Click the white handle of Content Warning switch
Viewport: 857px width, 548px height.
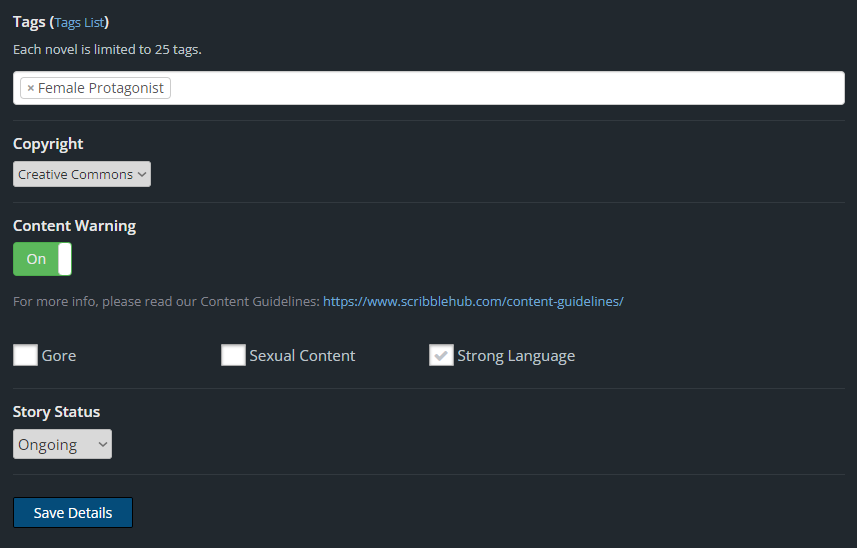point(65,259)
